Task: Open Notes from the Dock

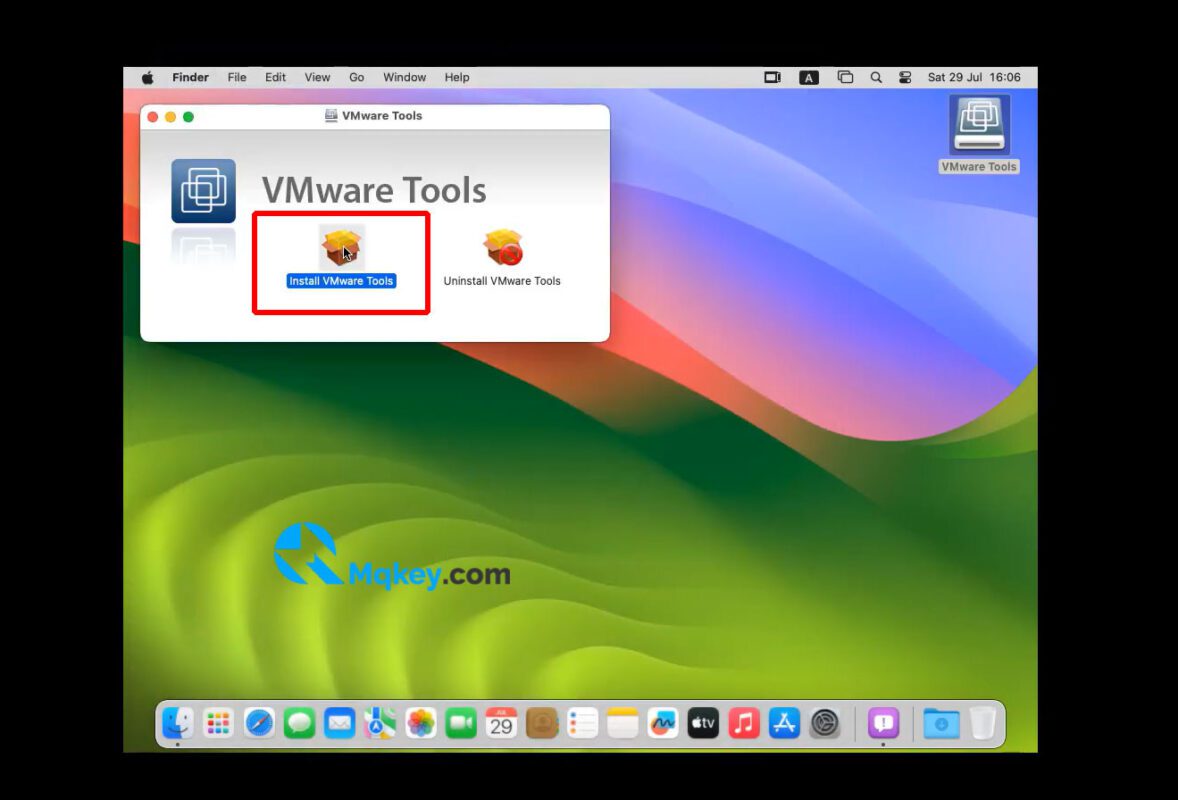Action: click(623, 723)
